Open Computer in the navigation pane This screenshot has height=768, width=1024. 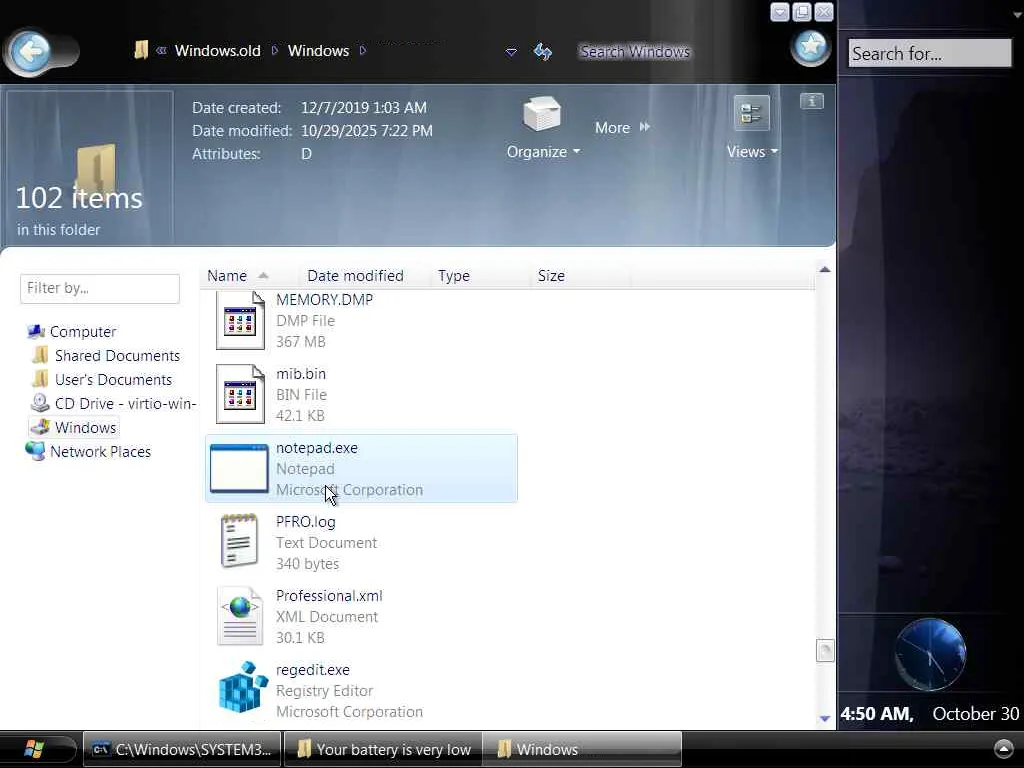tap(83, 332)
